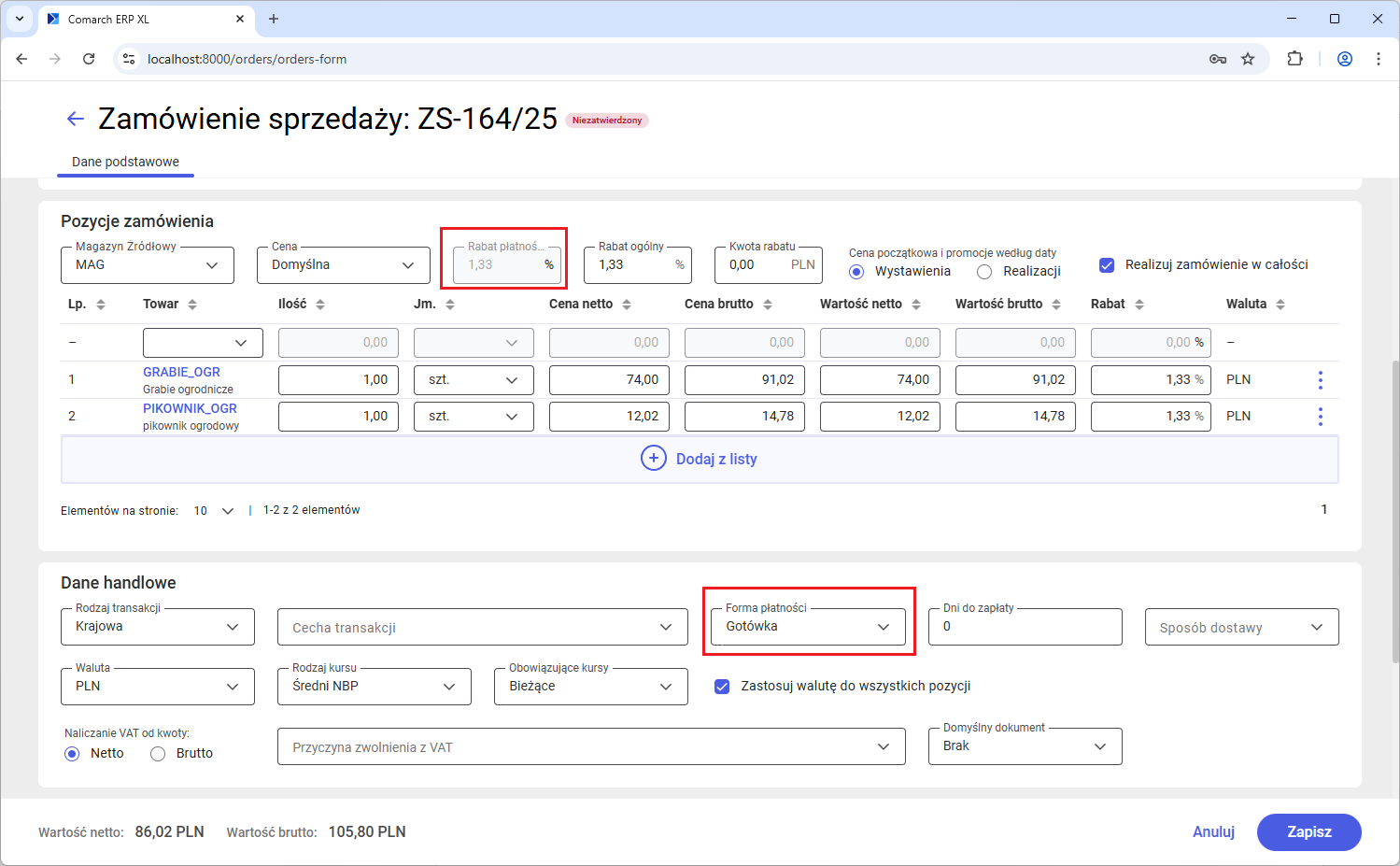
Task: Sort by Cena netto column icon
Action: pos(627,305)
